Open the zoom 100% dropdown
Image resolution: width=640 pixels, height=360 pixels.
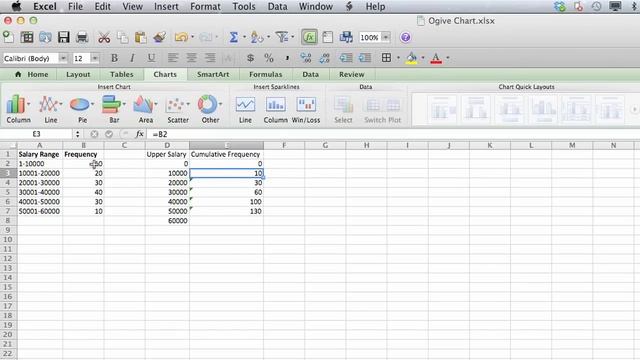coord(386,38)
